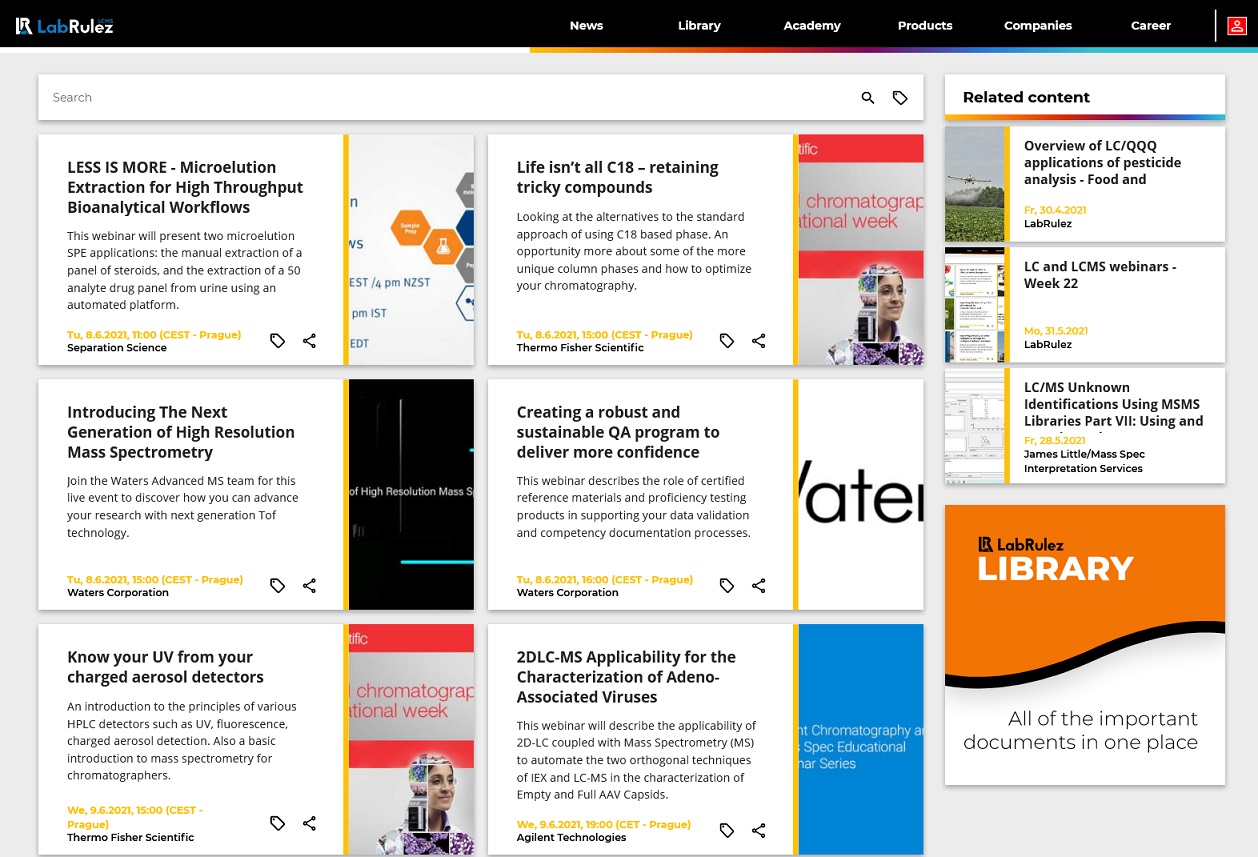Open LC and LCMS webinars Week 22

1100,275
